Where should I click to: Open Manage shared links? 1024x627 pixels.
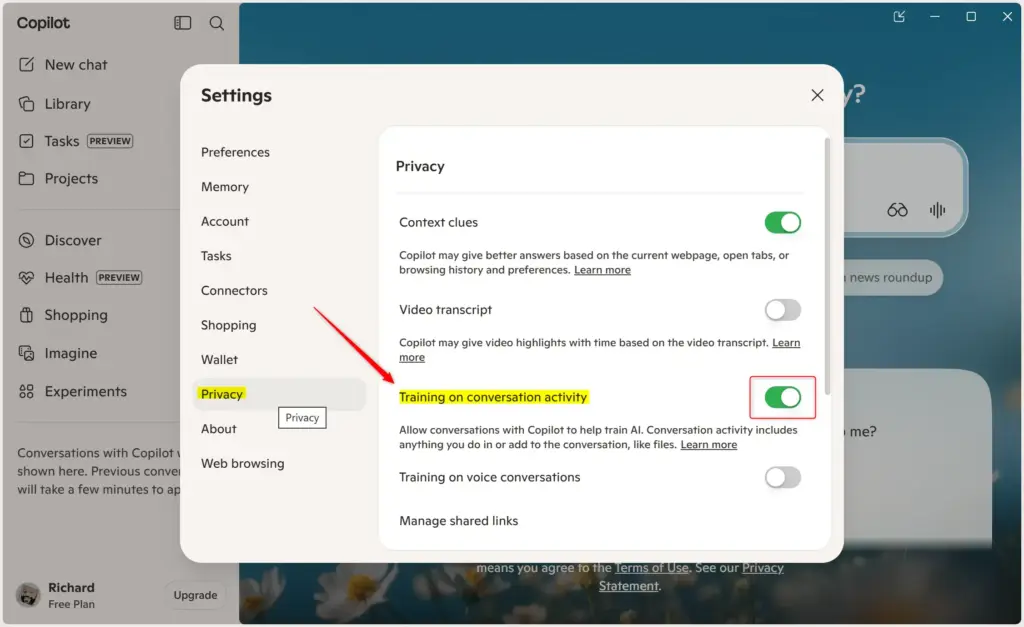click(458, 521)
